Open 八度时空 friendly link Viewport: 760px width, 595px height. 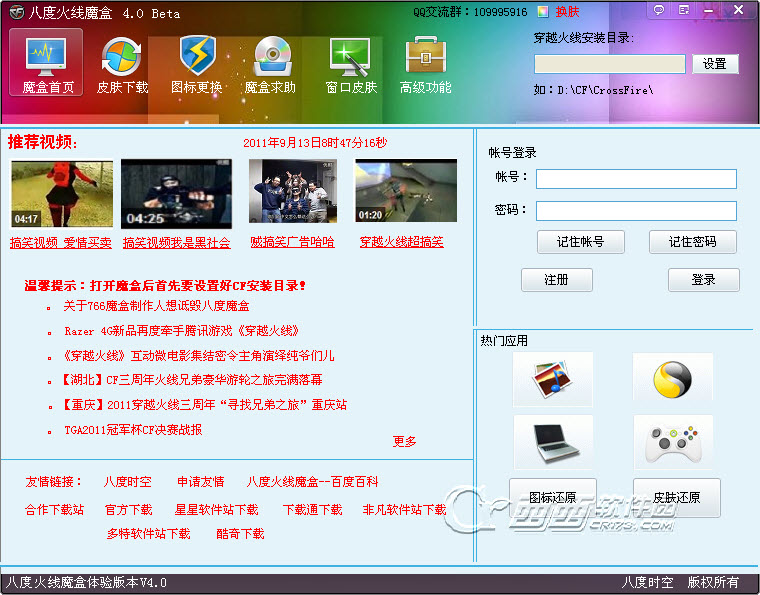coord(127,482)
